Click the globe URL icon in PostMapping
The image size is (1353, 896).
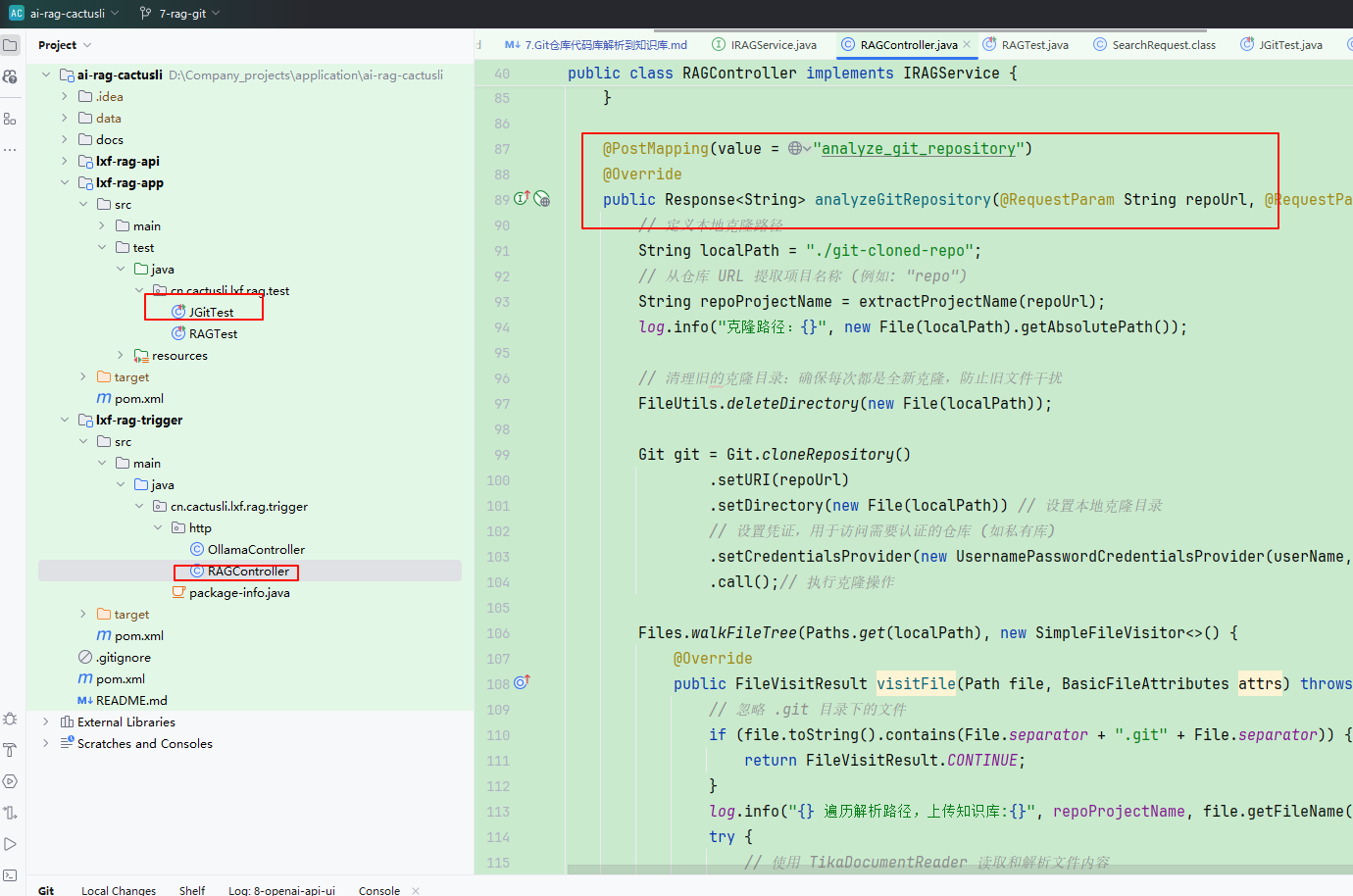click(795, 149)
